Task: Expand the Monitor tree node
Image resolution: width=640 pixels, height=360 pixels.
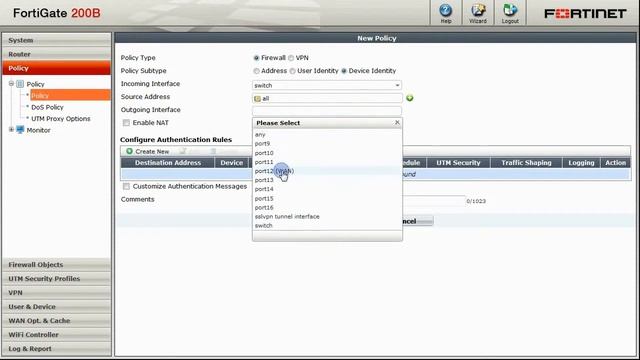Action: coord(11,130)
